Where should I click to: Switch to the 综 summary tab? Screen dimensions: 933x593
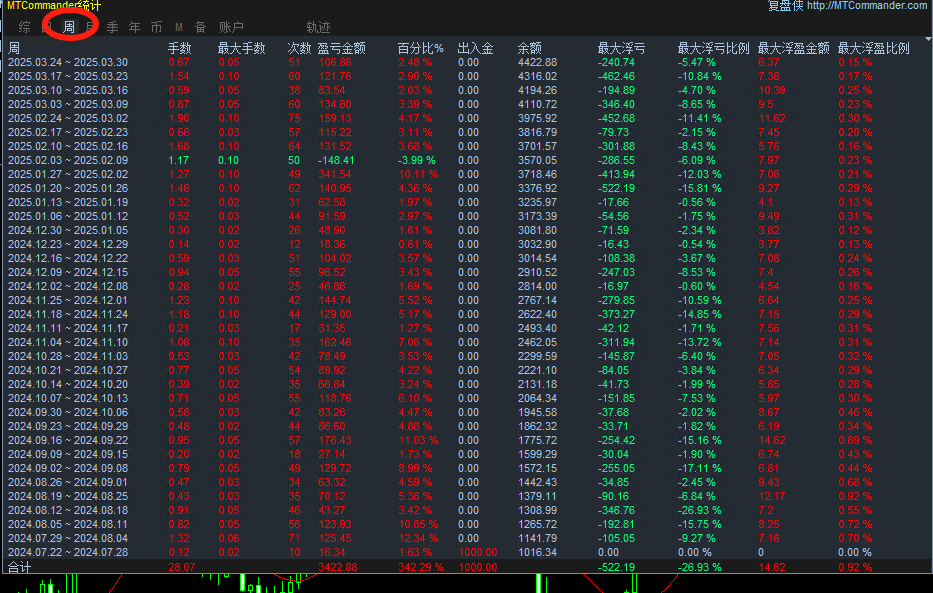click(x=24, y=27)
